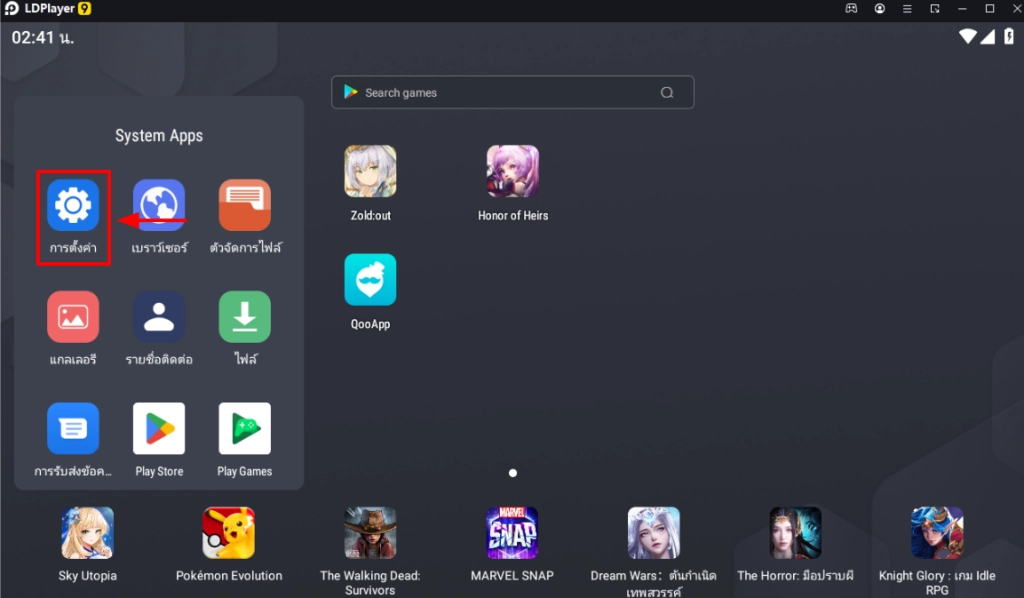Minimize the LDPlayer window
This screenshot has height=598, width=1024.
pos(962,8)
